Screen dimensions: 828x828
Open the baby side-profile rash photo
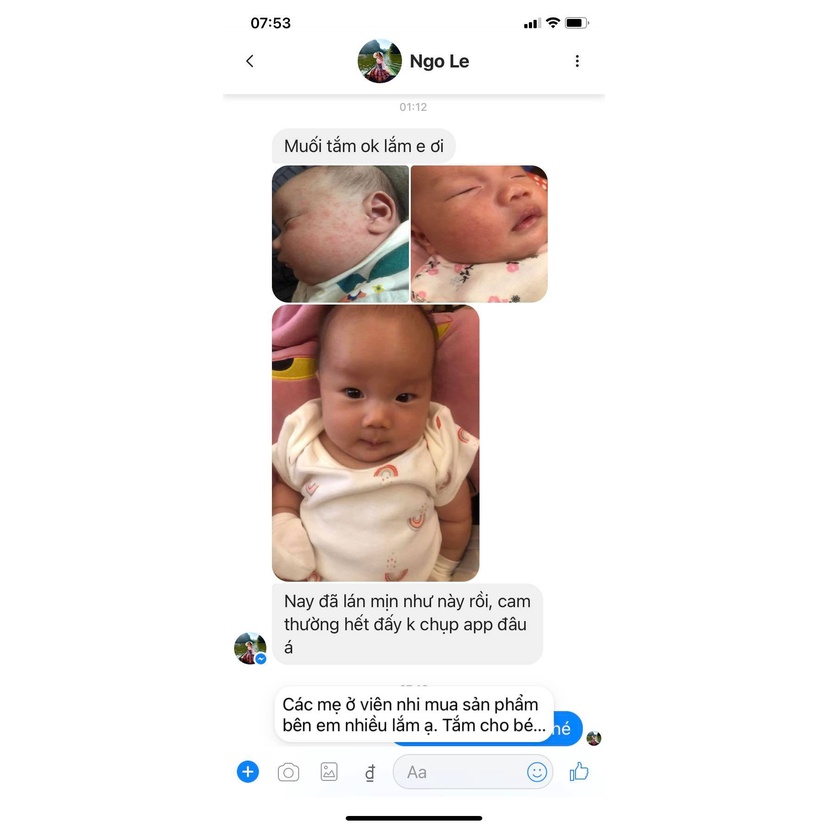(x=340, y=234)
